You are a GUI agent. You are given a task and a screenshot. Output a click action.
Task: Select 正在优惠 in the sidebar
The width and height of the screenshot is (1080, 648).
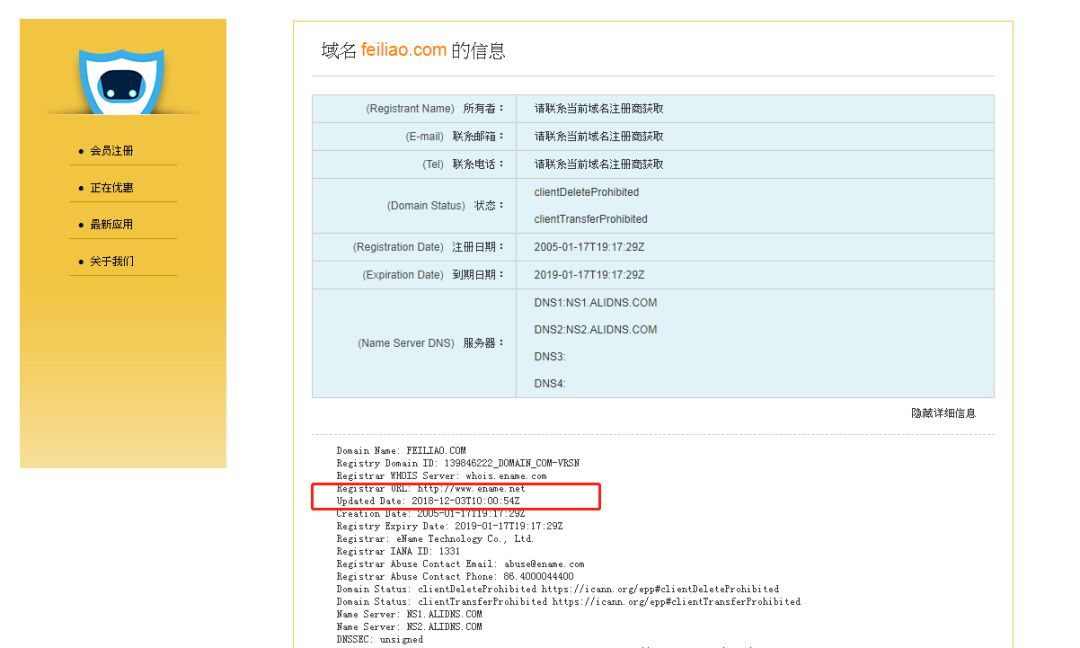tap(111, 188)
